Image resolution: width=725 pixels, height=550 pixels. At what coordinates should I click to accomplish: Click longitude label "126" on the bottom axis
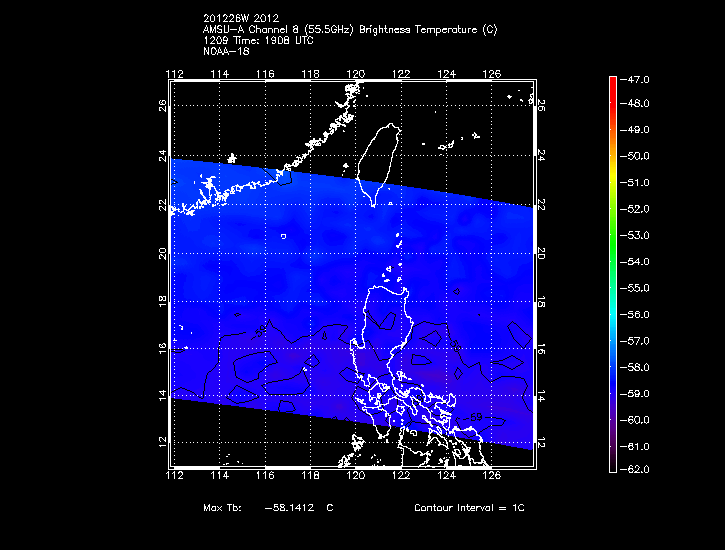point(492,475)
